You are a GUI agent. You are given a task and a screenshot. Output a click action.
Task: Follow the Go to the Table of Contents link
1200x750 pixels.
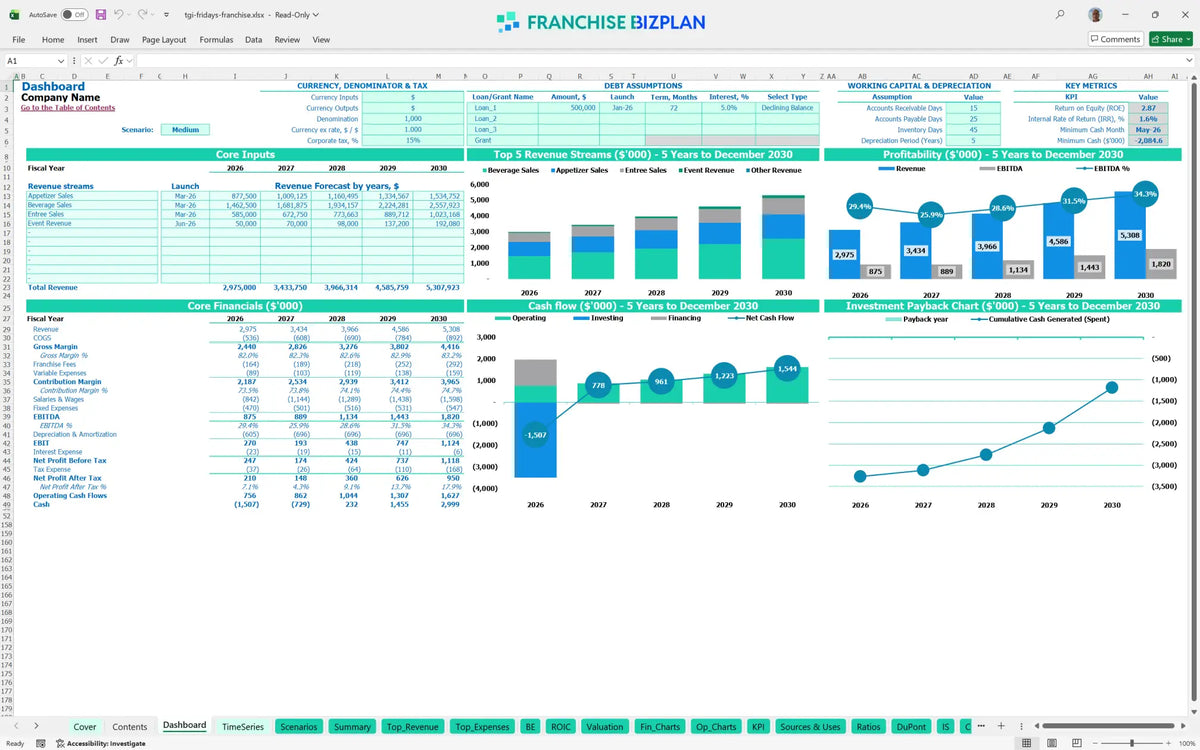click(68, 108)
